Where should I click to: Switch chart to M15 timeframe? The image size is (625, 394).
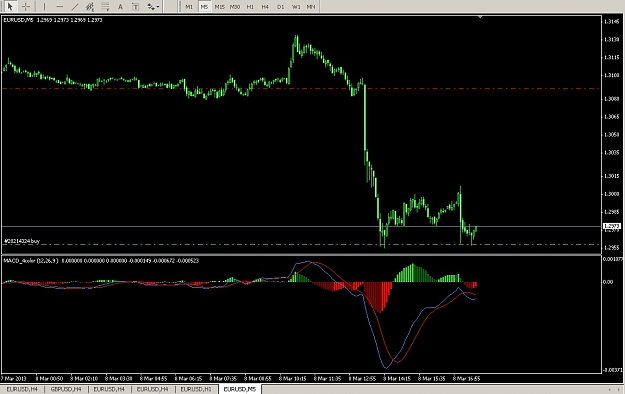pos(219,6)
